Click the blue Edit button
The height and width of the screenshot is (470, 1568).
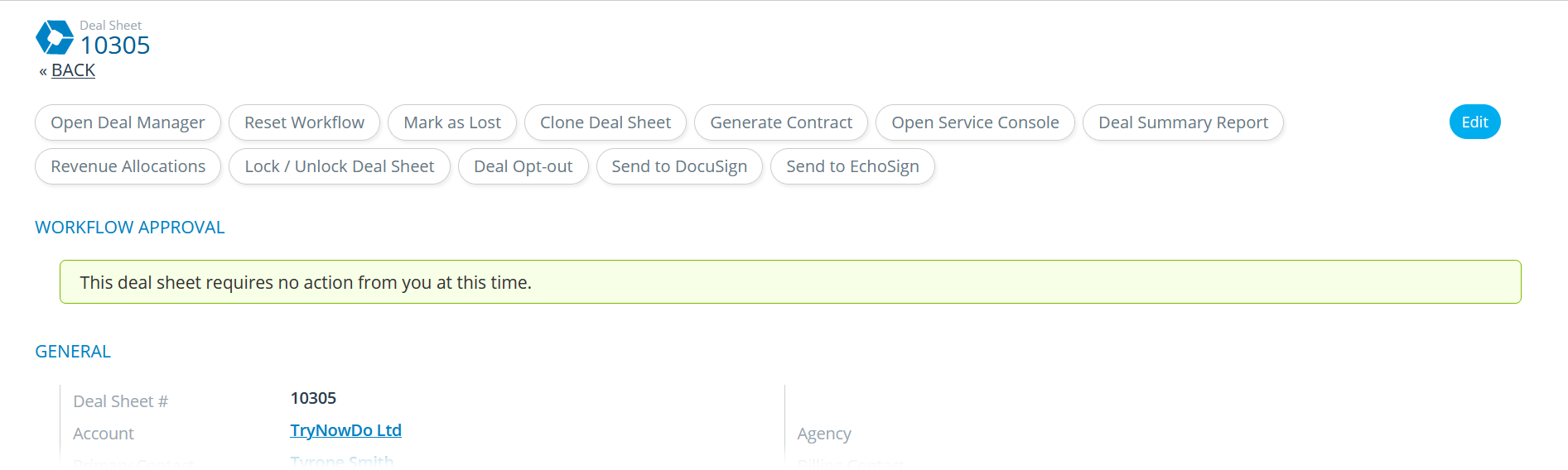(x=1474, y=122)
